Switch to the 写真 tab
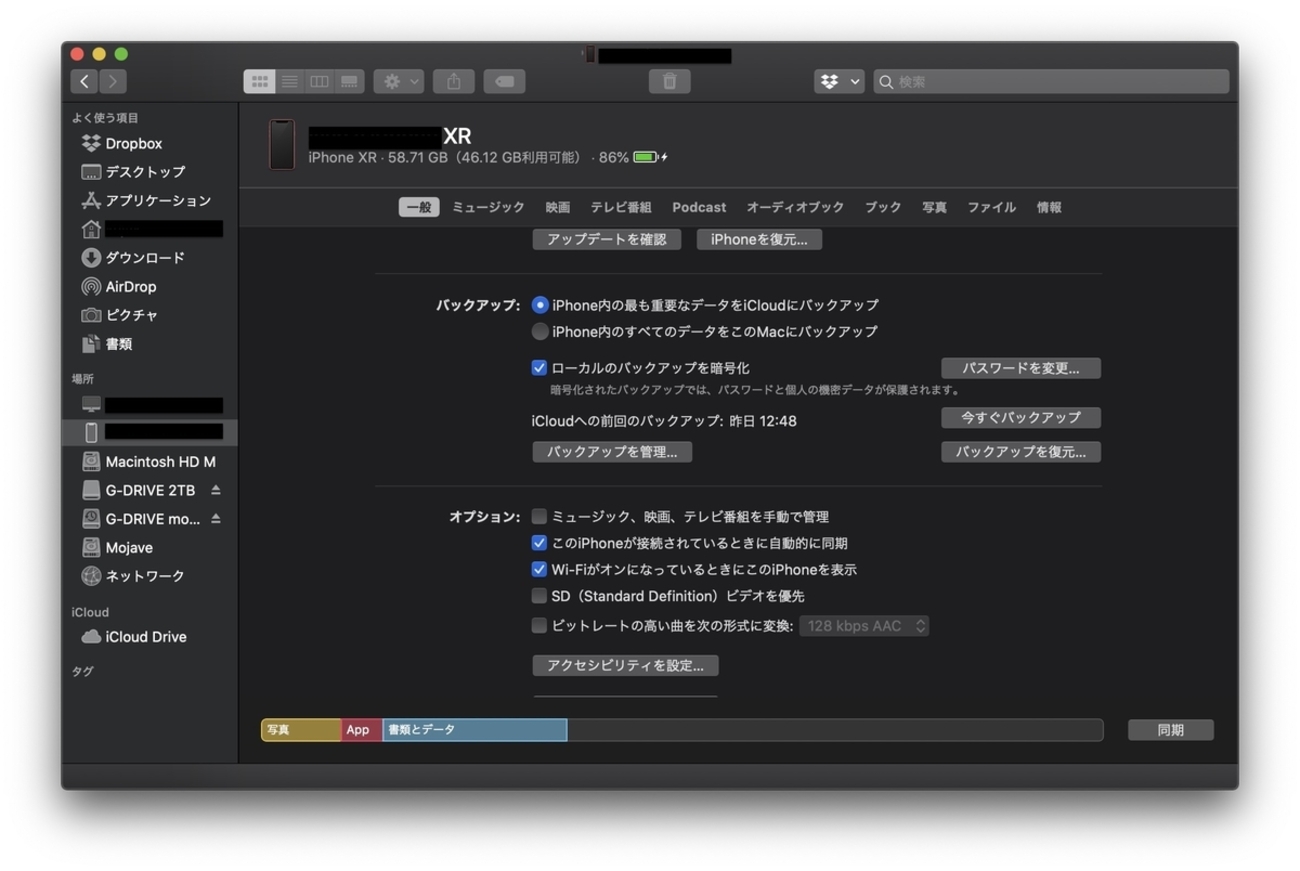The height and width of the screenshot is (871, 1300). coord(934,207)
